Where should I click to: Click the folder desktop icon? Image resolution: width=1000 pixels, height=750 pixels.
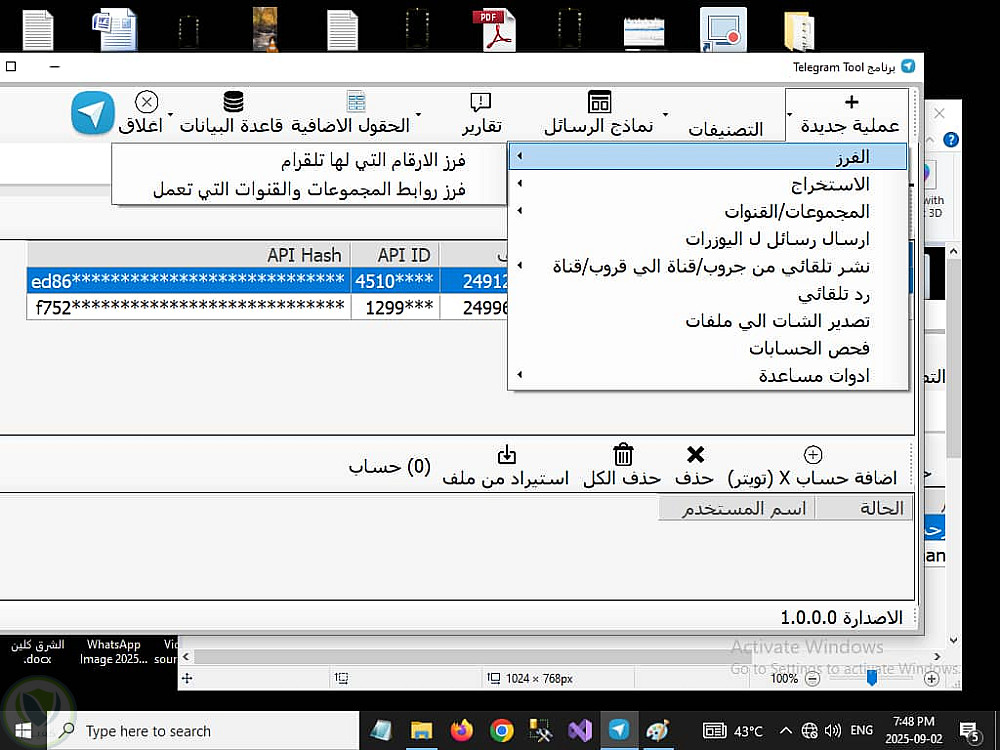[x=799, y=31]
